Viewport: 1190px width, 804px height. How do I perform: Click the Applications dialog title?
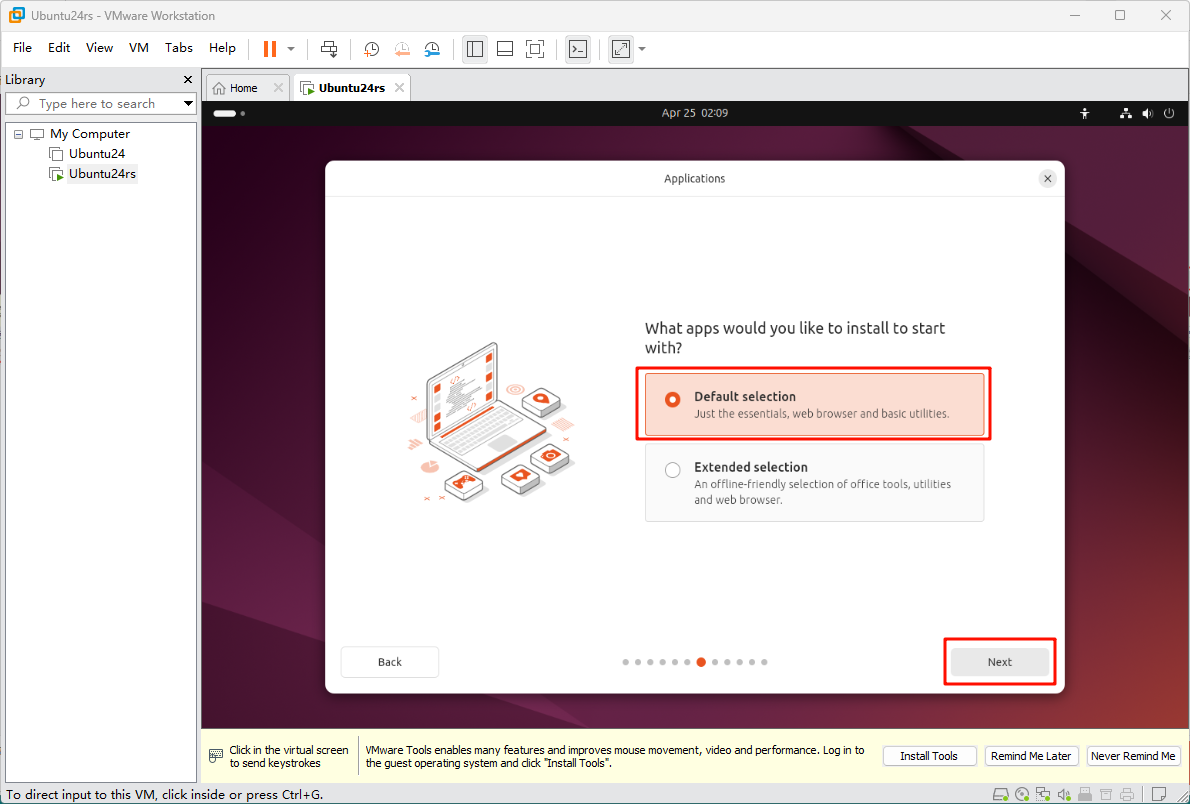(694, 178)
